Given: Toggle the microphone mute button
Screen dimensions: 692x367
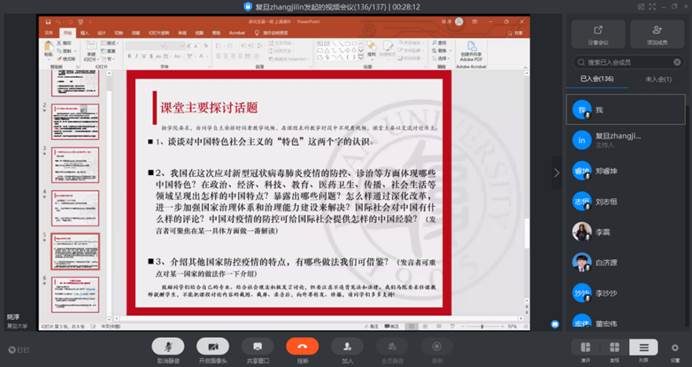Looking at the screenshot, I should [x=168, y=347].
